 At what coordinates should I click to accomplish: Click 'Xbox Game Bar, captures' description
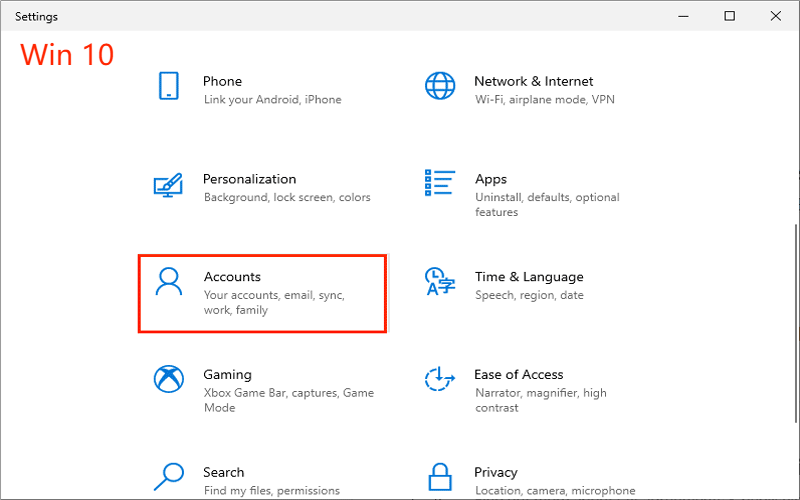pyautogui.click(x=289, y=400)
